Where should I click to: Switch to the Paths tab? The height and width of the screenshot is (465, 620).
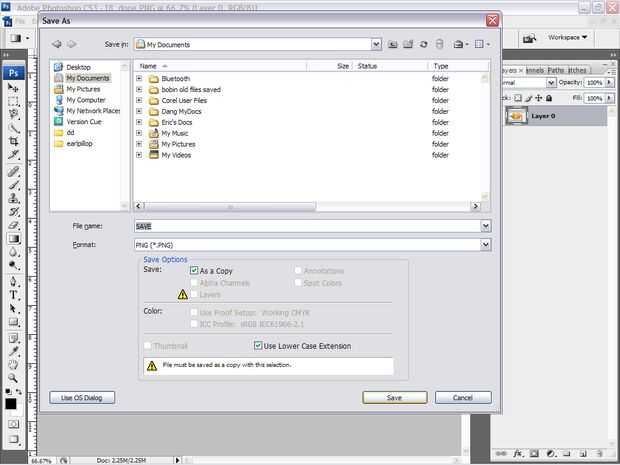click(x=556, y=70)
